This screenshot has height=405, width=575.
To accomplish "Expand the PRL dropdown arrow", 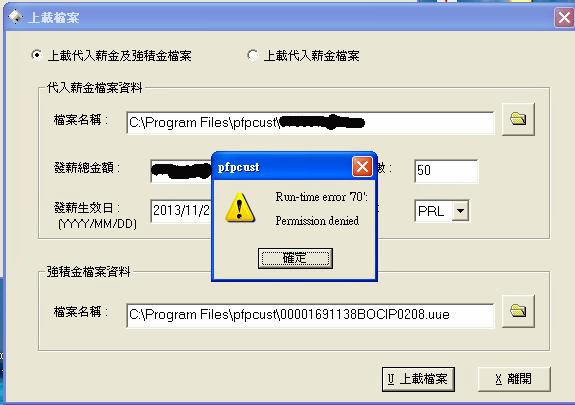I will (x=460, y=211).
